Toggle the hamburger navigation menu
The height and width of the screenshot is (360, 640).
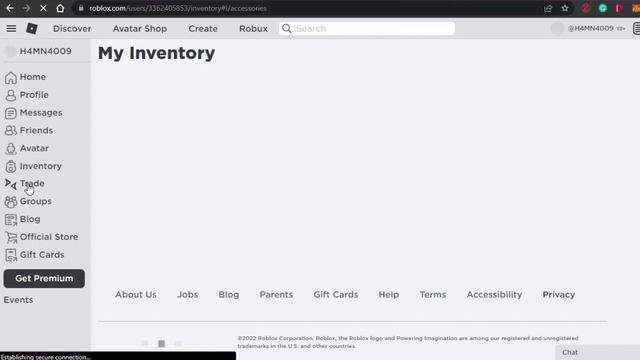[11, 28]
